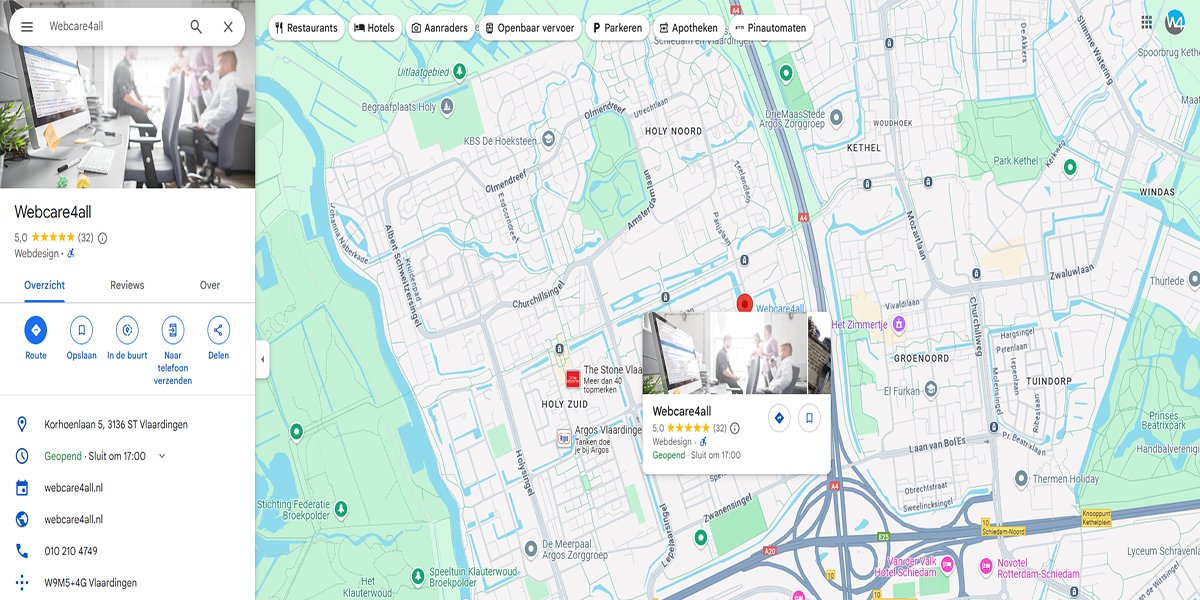Open the account profile avatar
The height and width of the screenshot is (600, 1200).
[x=1175, y=22]
